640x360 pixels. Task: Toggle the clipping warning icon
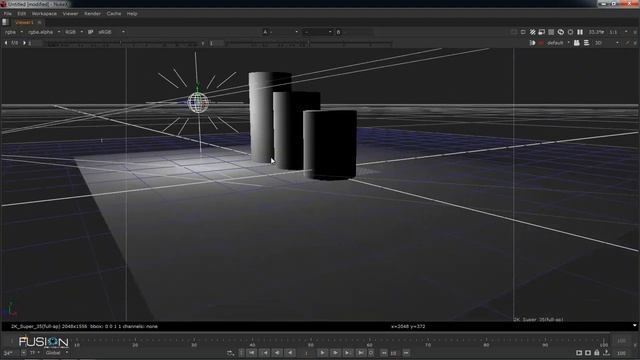pos(514,32)
